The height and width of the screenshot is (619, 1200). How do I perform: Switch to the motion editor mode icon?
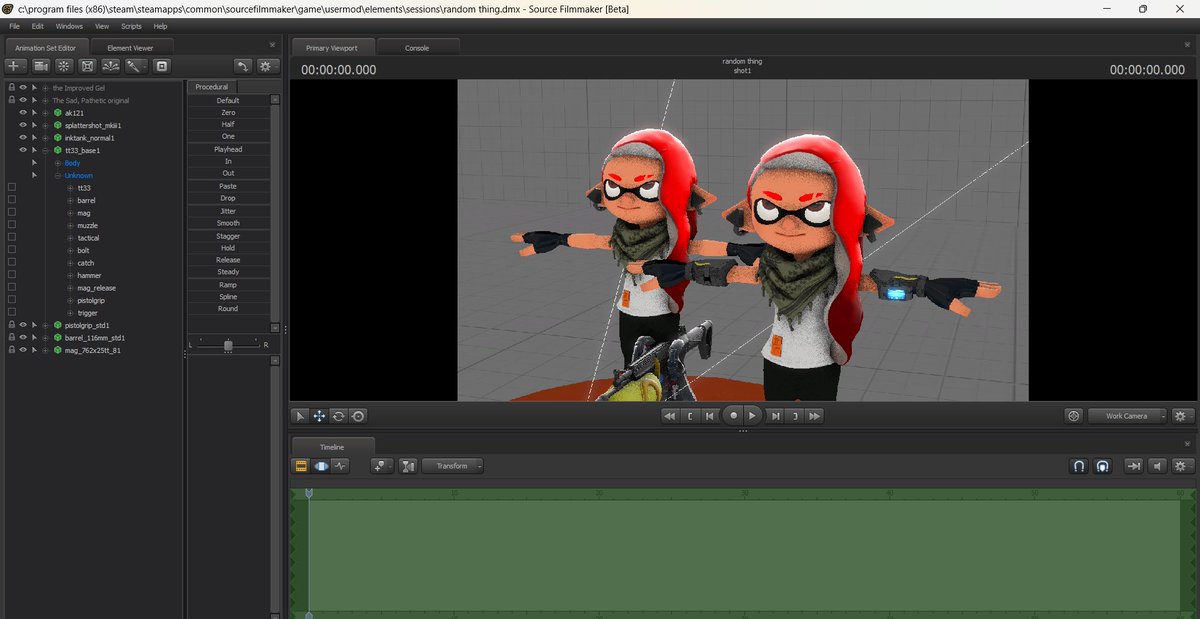click(321, 466)
